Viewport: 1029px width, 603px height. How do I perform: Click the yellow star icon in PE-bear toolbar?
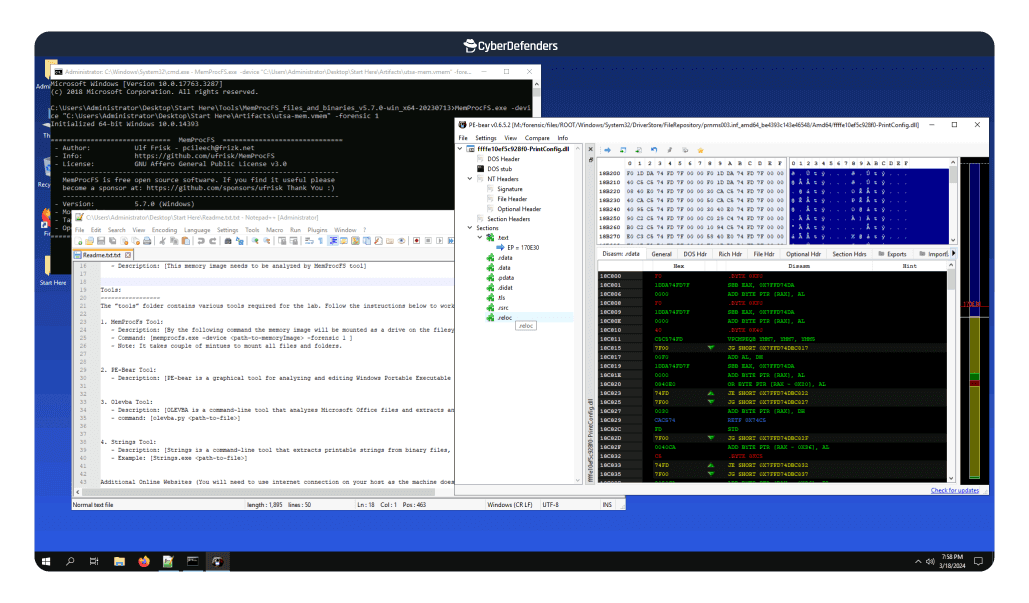tap(701, 150)
